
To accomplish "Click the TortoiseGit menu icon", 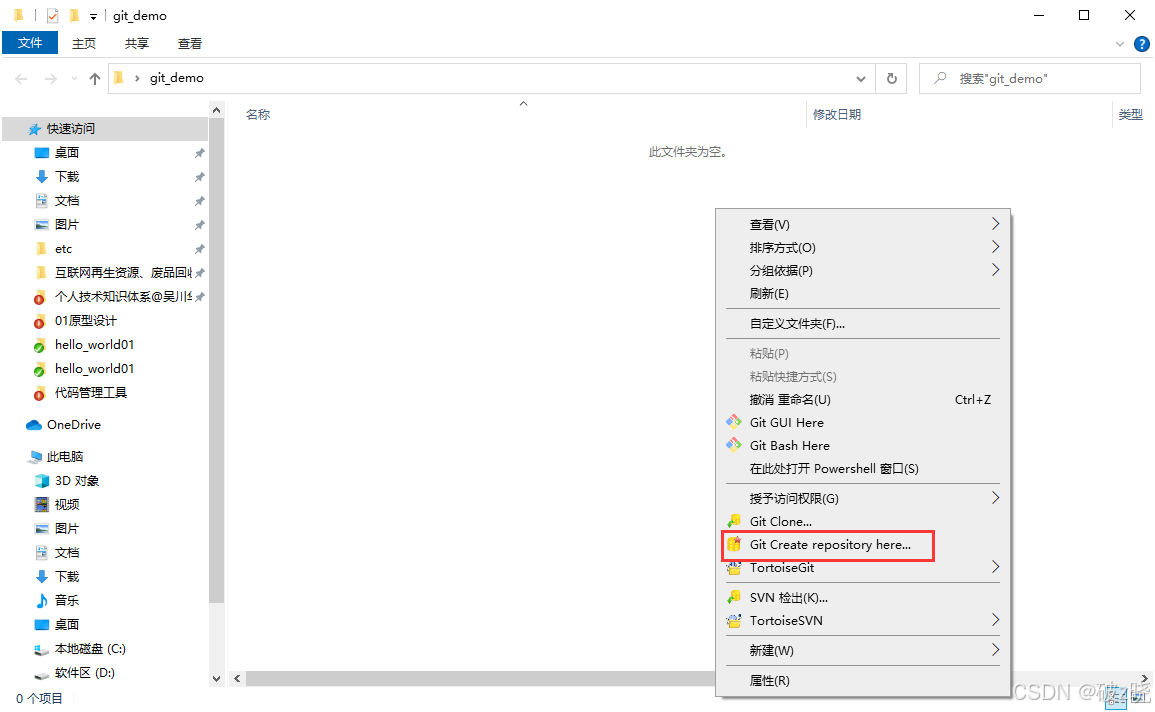I will coord(734,568).
